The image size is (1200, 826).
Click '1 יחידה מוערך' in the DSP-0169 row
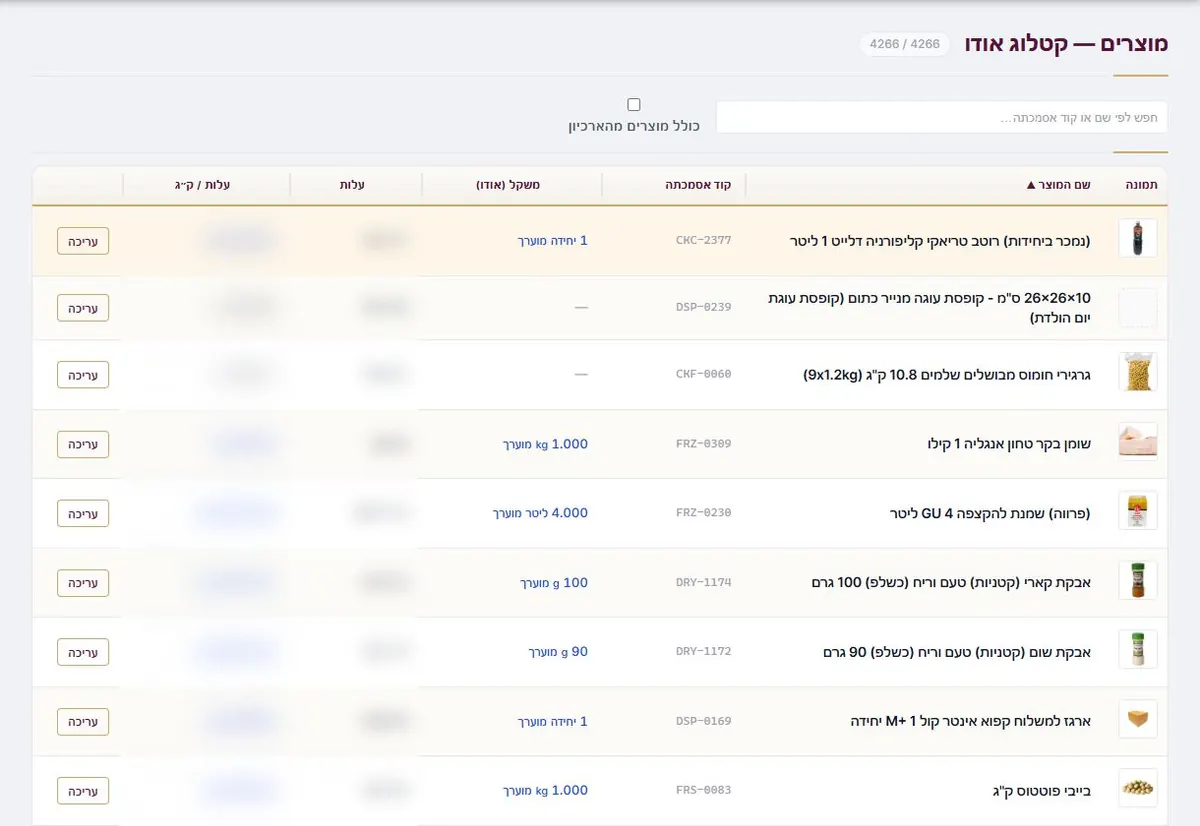pyautogui.click(x=553, y=721)
